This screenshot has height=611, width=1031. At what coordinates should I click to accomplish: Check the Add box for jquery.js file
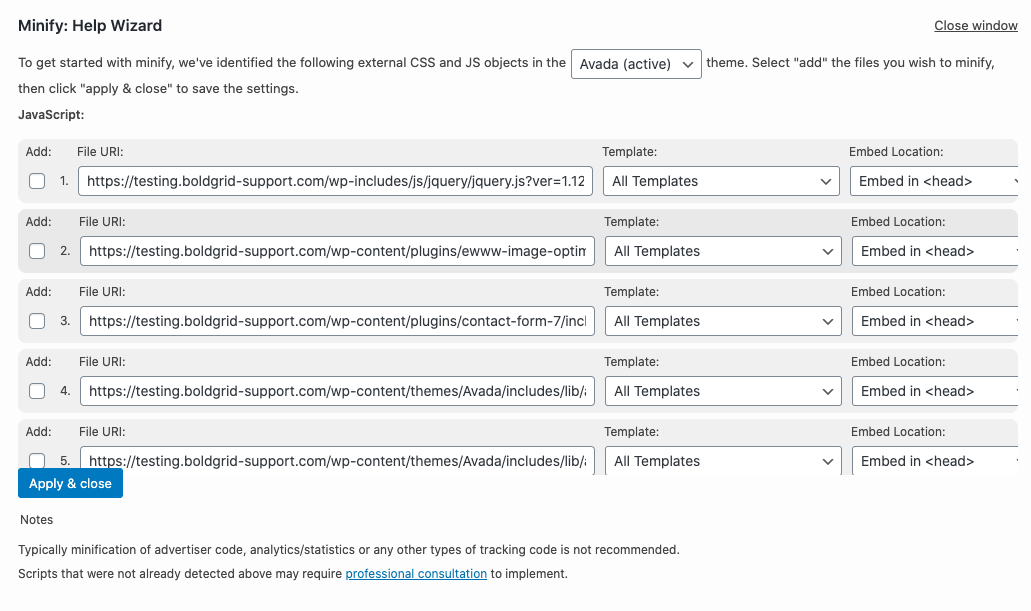click(x=37, y=181)
